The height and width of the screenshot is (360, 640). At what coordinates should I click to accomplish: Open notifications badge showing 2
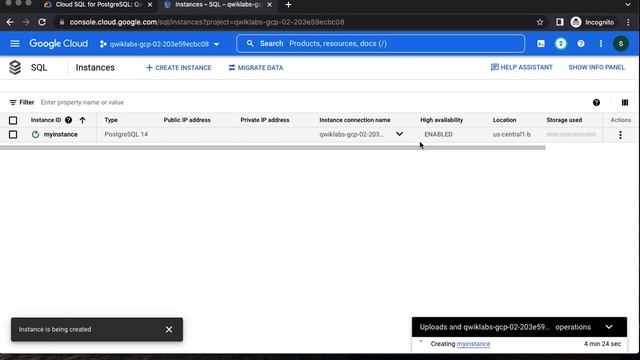(x=561, y=44)
